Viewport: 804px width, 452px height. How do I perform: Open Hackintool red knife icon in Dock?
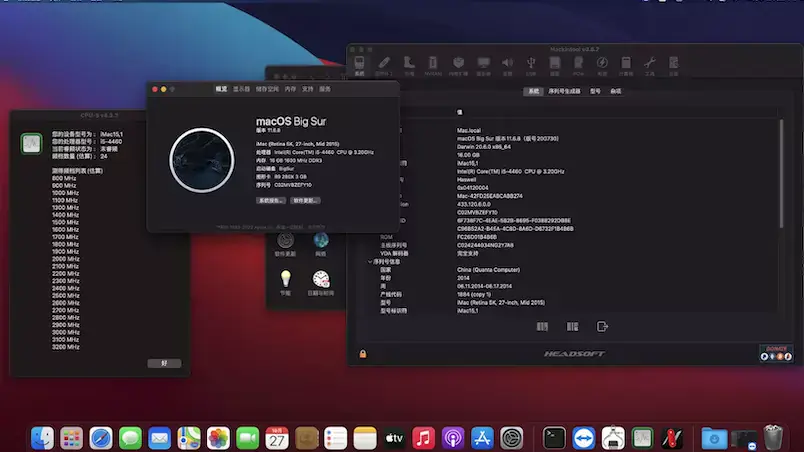(672, 438)
